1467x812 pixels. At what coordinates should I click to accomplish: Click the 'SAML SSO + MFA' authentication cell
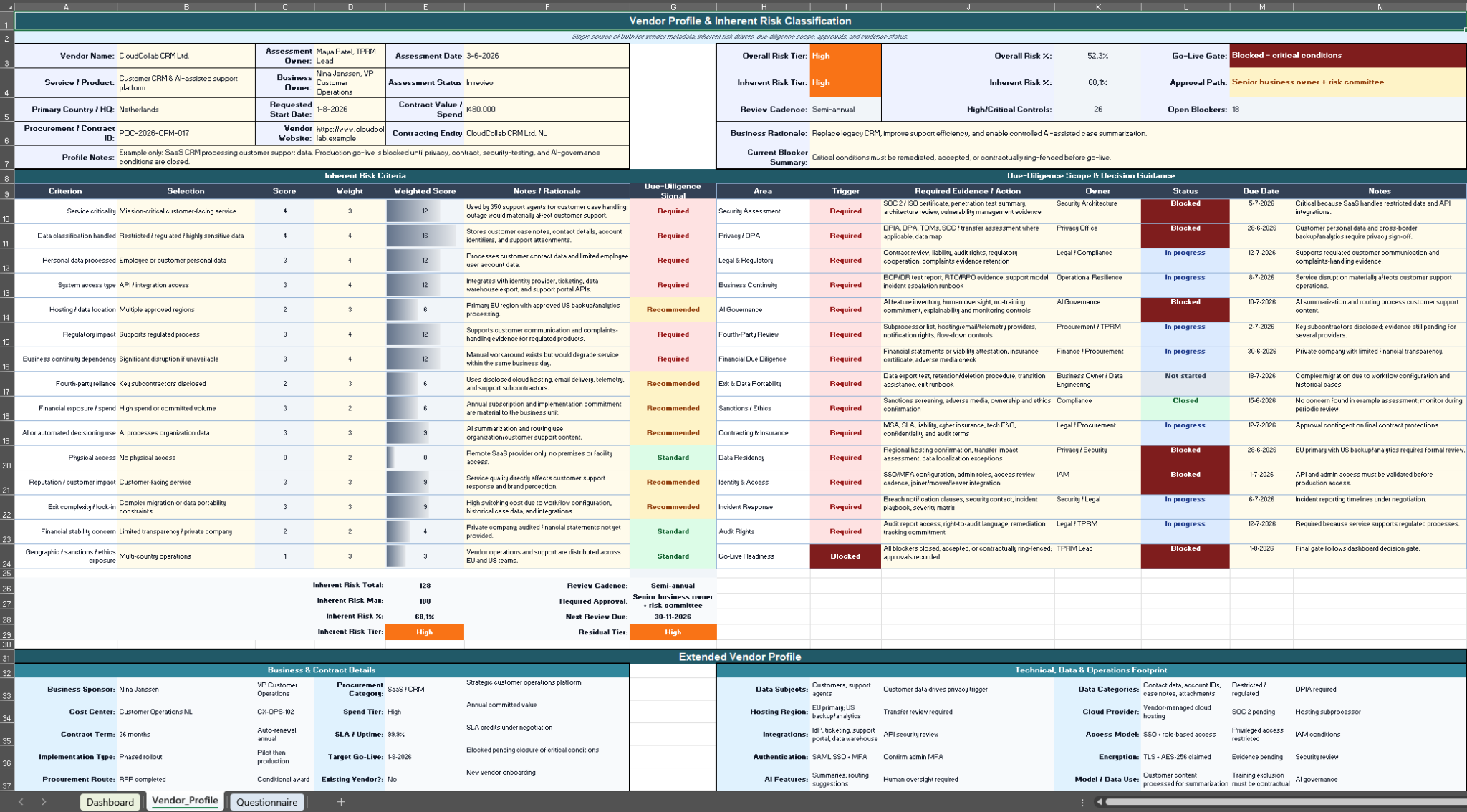tap(845, 757)
